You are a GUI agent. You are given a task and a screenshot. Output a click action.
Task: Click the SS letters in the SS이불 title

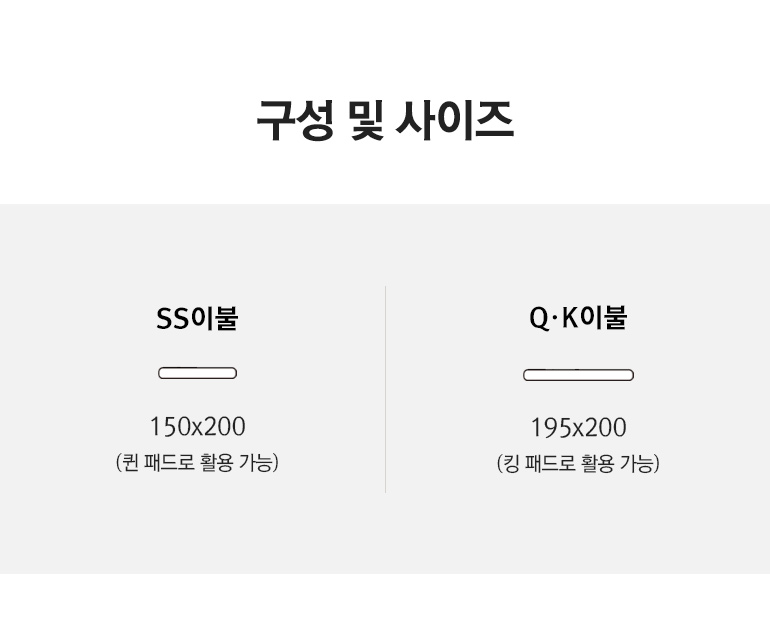(x=172, y=319)
